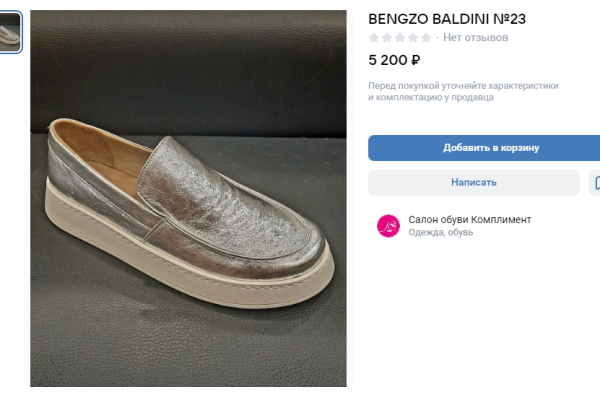This screenshot has height=400, width=600.
Task: Click the bookmark icon beside Написать
Action: pos(595,183)
